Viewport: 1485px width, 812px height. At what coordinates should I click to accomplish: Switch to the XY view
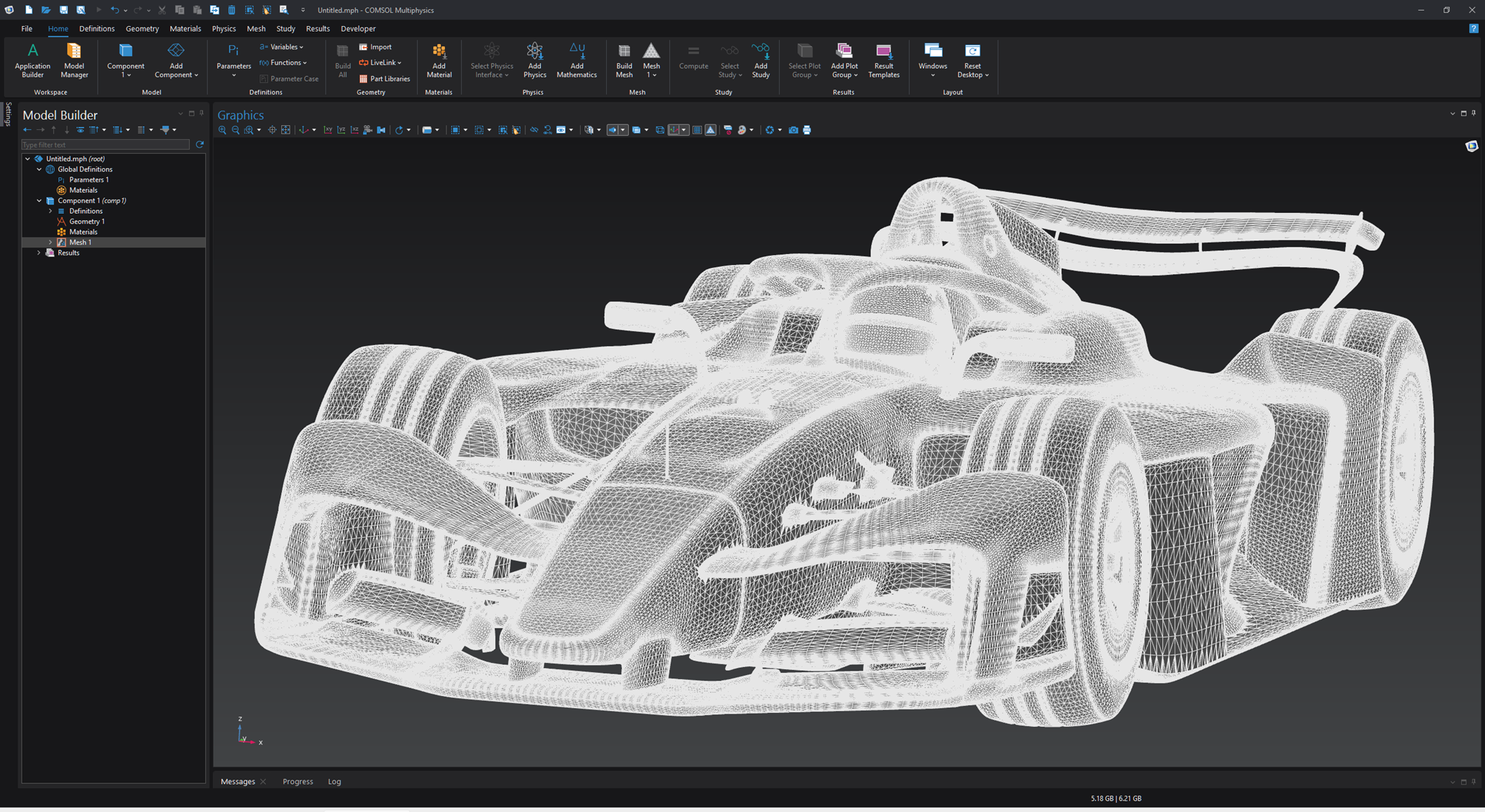[328, 130]
